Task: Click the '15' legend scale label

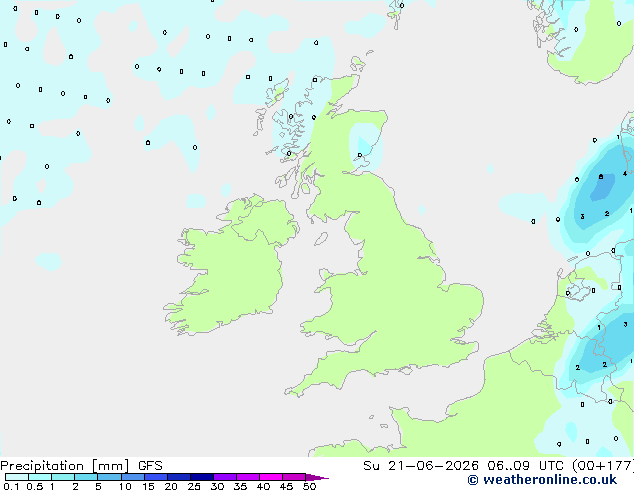Action: click(x=148, y=486)
